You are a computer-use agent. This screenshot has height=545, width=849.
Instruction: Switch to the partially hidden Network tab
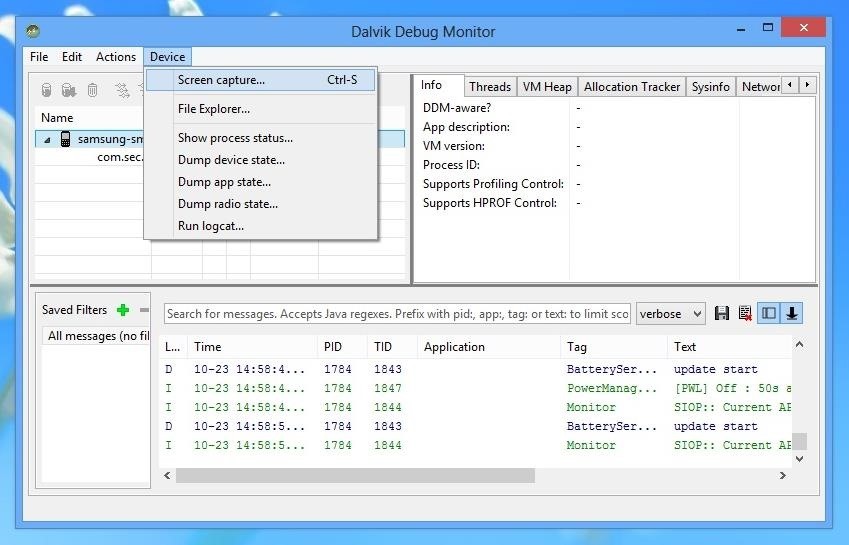tap(759, 87)
